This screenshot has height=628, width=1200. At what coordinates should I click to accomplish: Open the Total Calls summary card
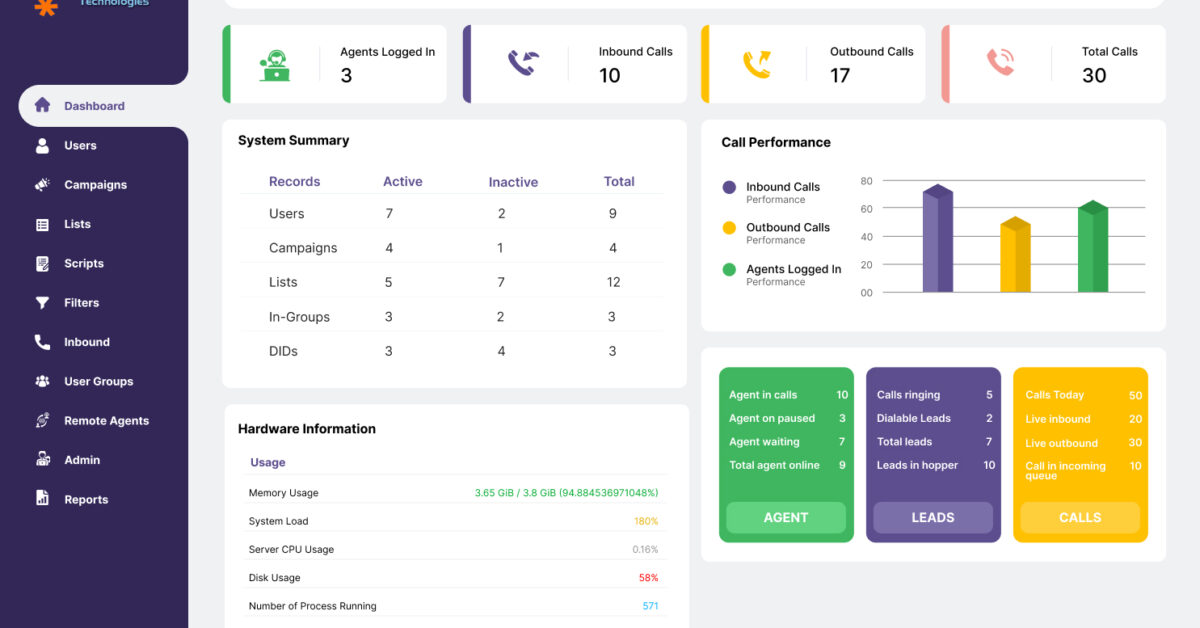point(1055,64)
